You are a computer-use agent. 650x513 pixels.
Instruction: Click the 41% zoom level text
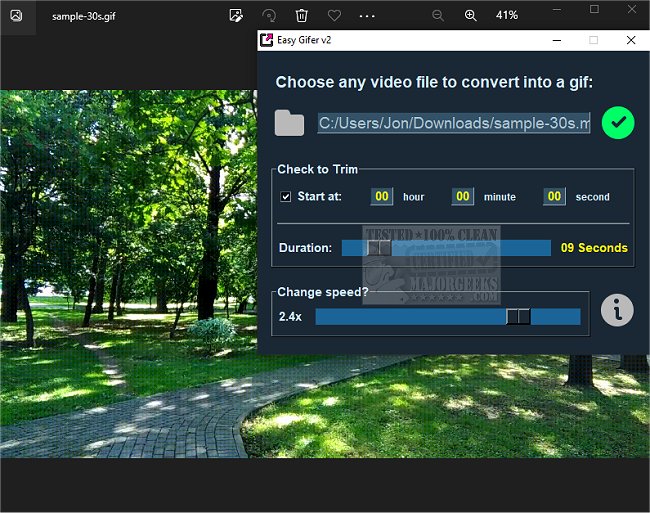coord(507,15)
